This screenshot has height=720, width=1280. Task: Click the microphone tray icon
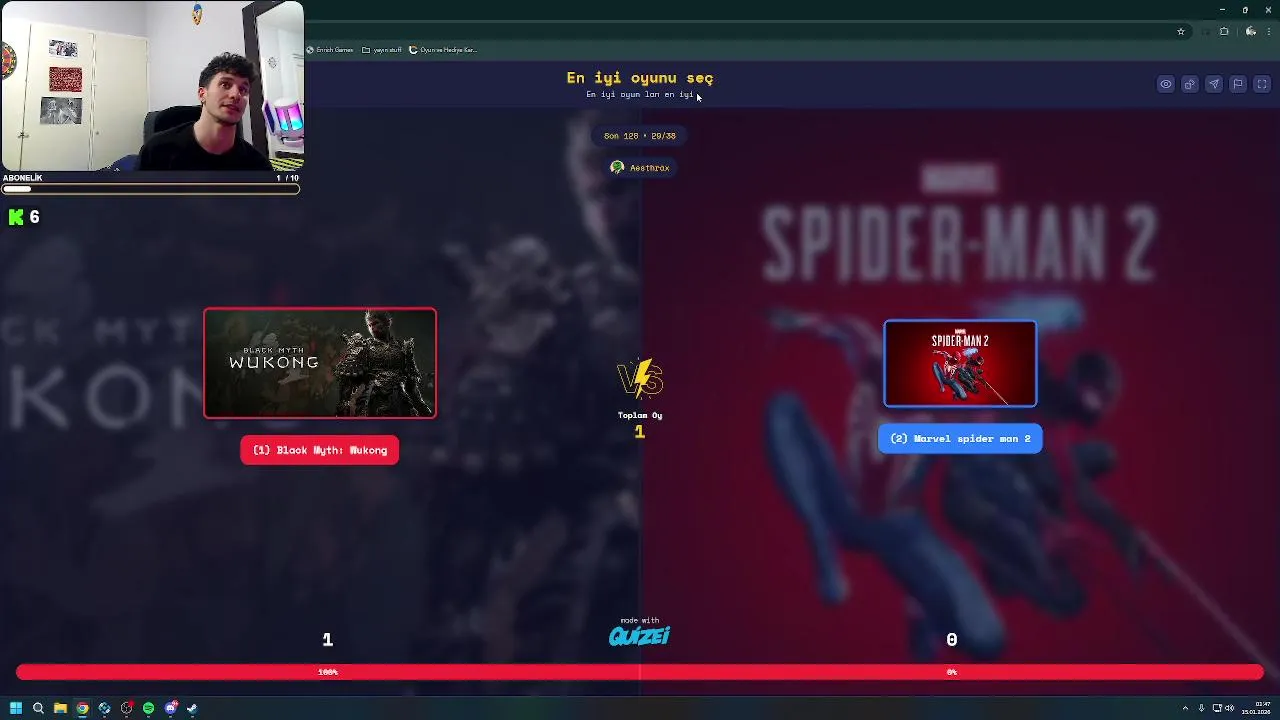pyautogui.click(x=1201, y=708)
